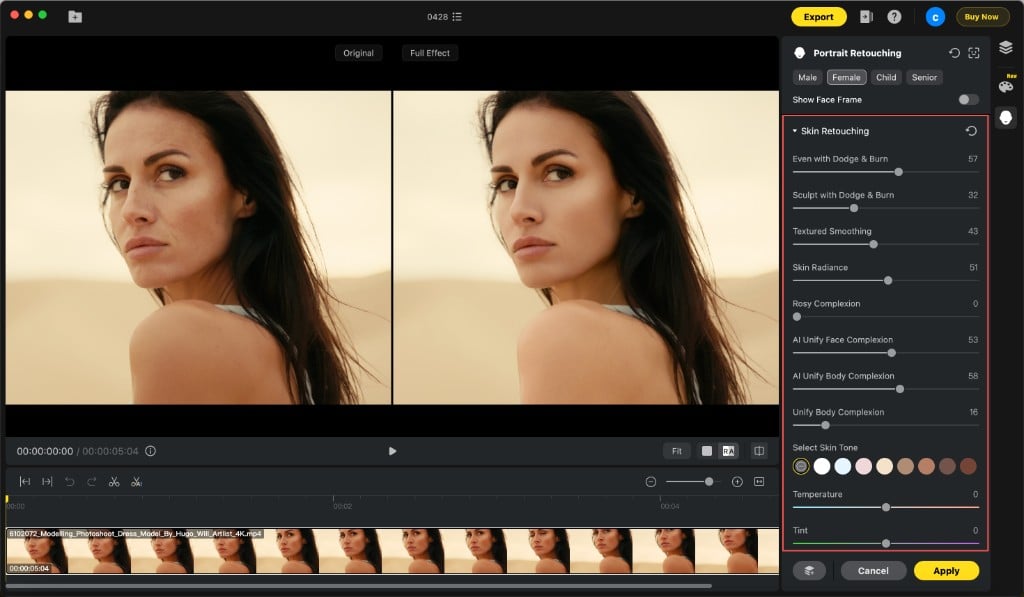Click the undo arrow above the timeline
Viewport: 1024px width, 597px height.
68,482
